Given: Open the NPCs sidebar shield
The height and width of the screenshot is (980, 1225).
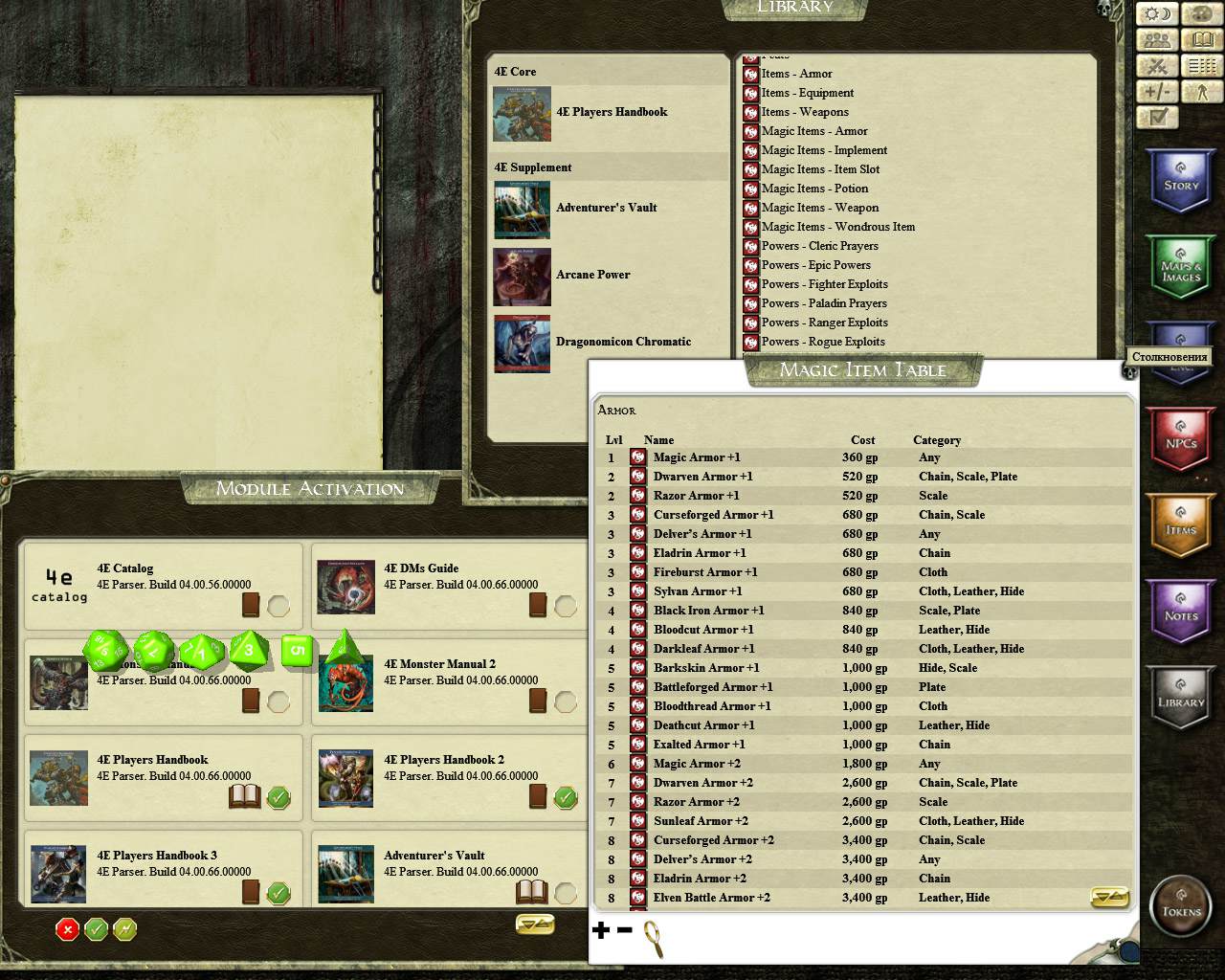Looking at the screenshot, I should point(1180,442).
